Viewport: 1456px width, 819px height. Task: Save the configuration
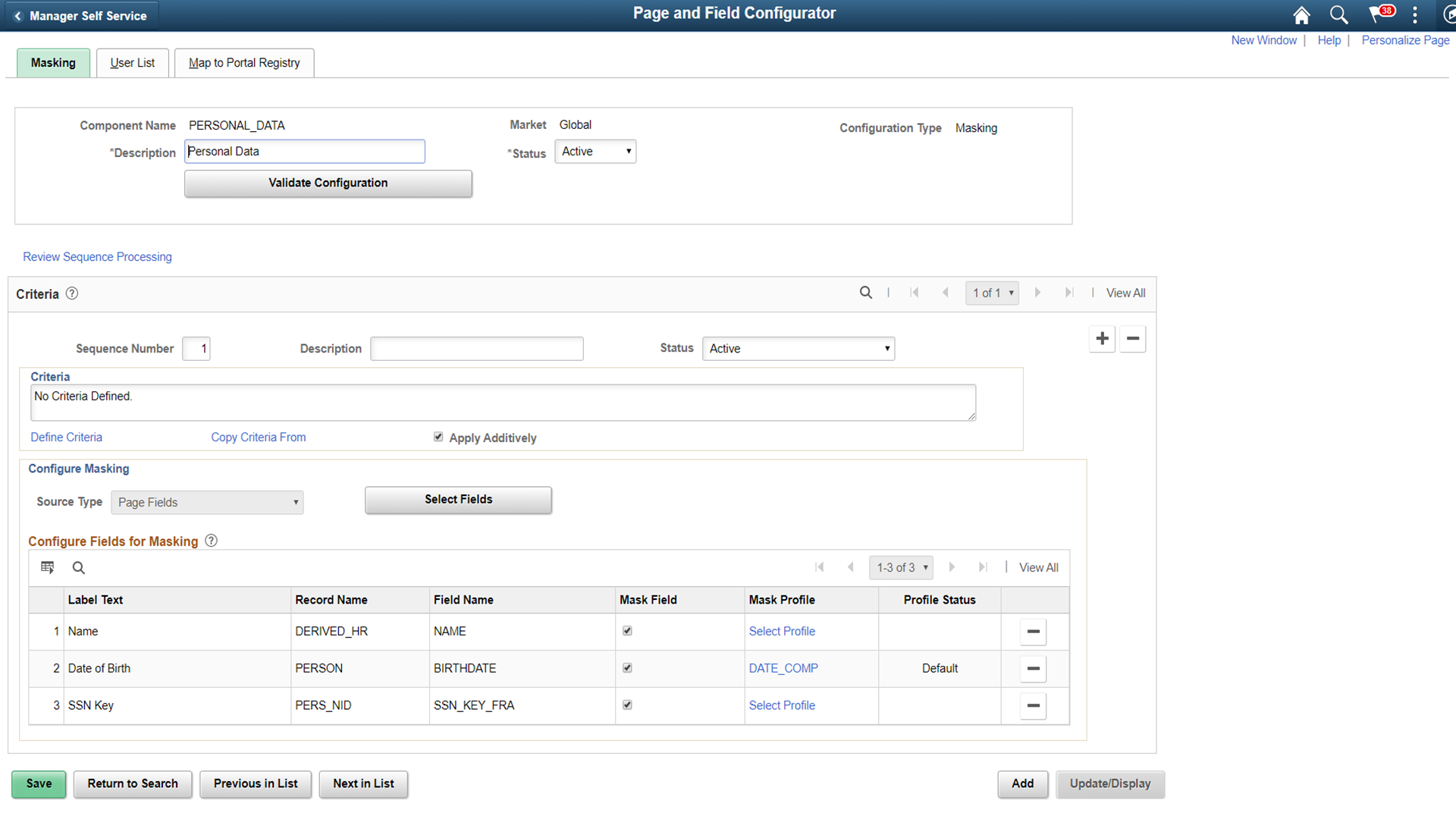tap(39, 784)
